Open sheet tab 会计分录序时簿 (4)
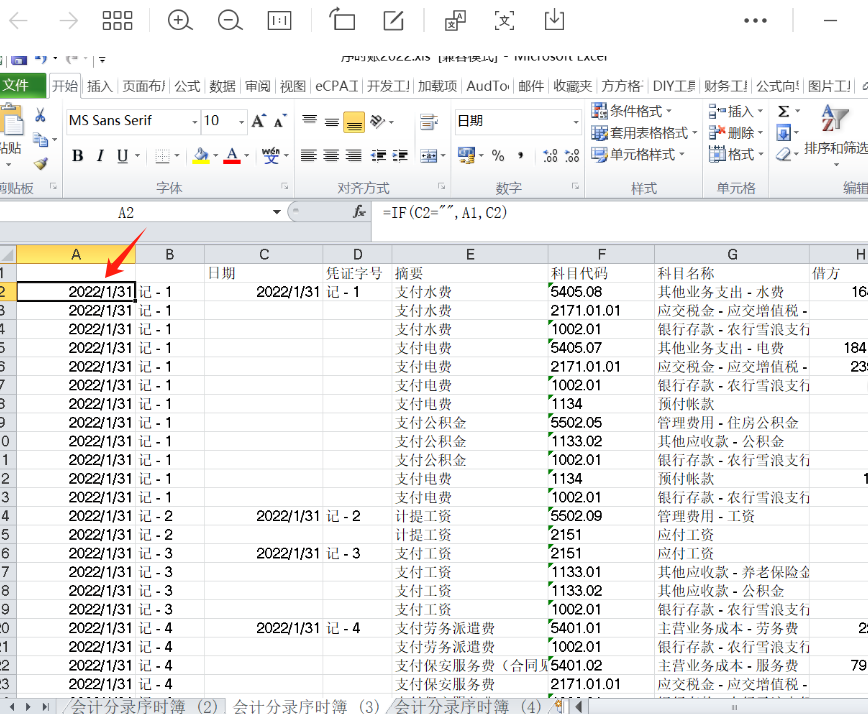868x714 pixels. (468, 707)
